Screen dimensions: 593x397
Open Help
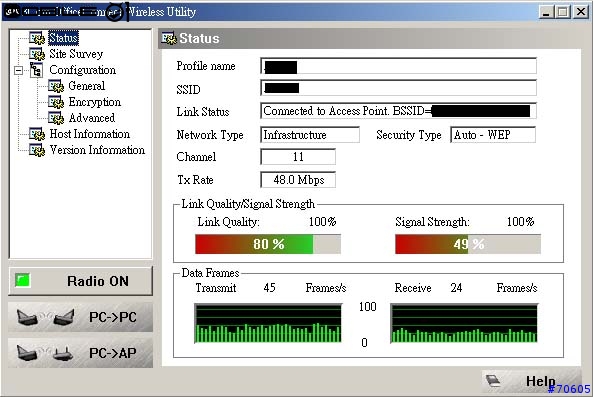(x=531, y=381)
